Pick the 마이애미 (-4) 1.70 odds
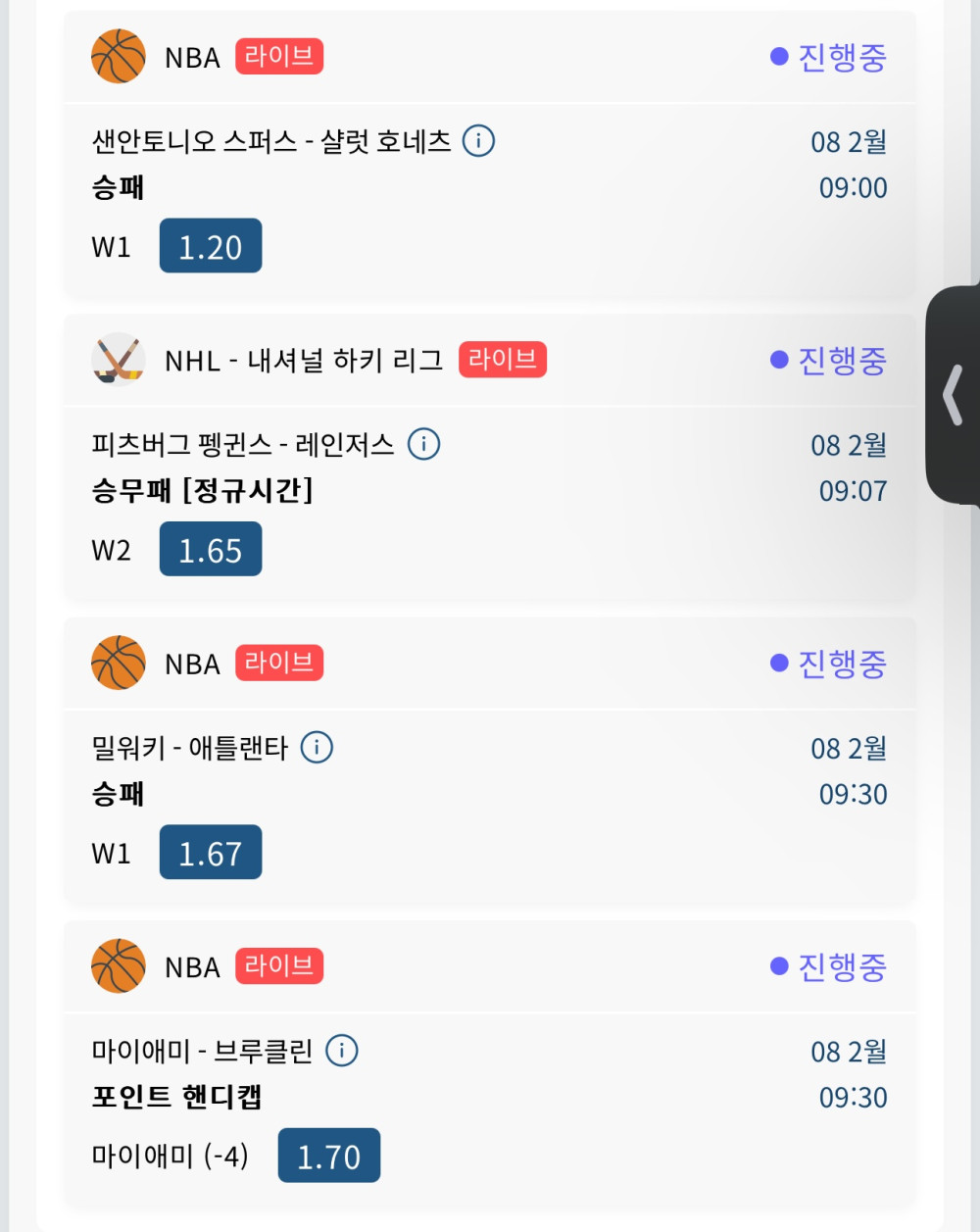 [329, 1157]
